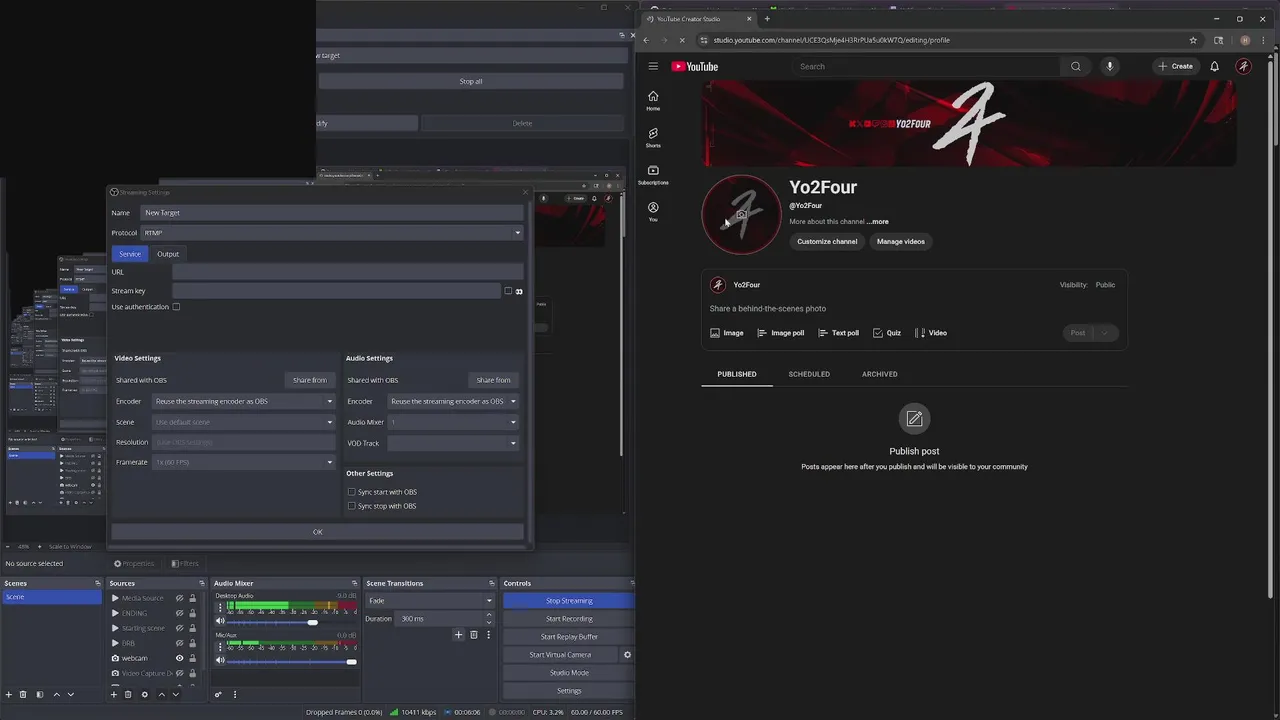Open Fade transition dropdown
1280x720 pixels.
430,601
